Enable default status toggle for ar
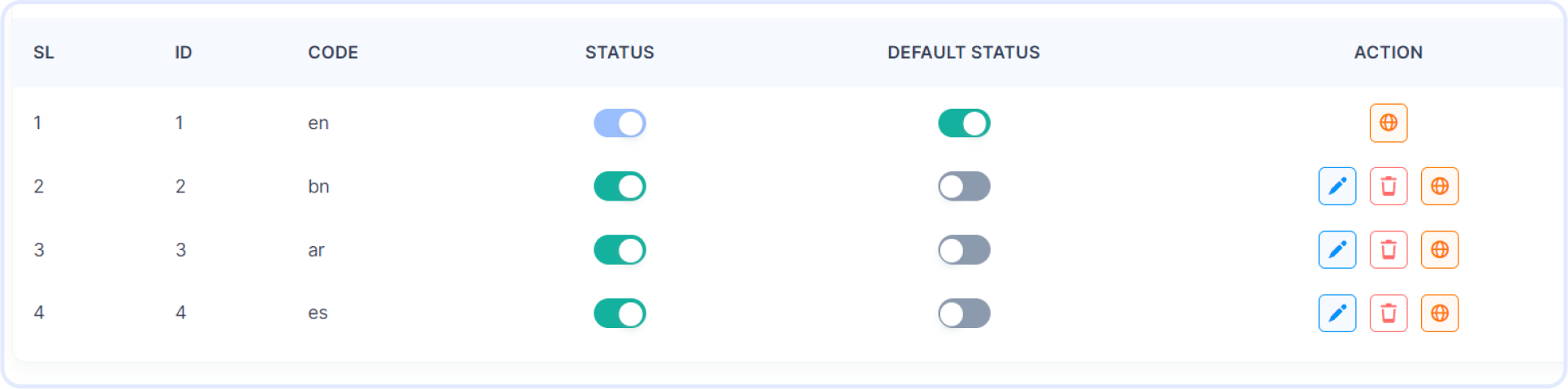Screen dimensions: 1568x389 (x=964, y=249)
